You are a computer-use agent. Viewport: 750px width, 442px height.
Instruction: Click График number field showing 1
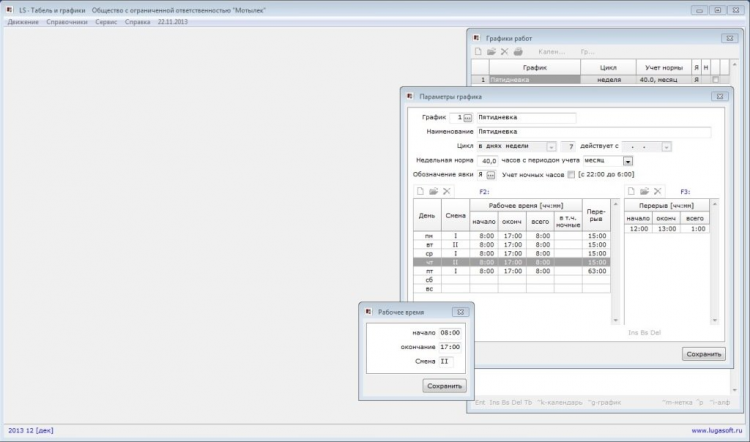[456, 117]
